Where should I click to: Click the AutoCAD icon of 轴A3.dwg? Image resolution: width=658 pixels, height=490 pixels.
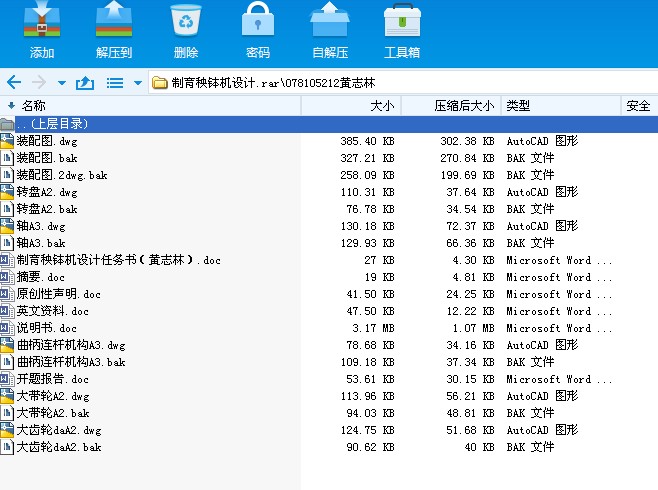(x=7, y=226)
